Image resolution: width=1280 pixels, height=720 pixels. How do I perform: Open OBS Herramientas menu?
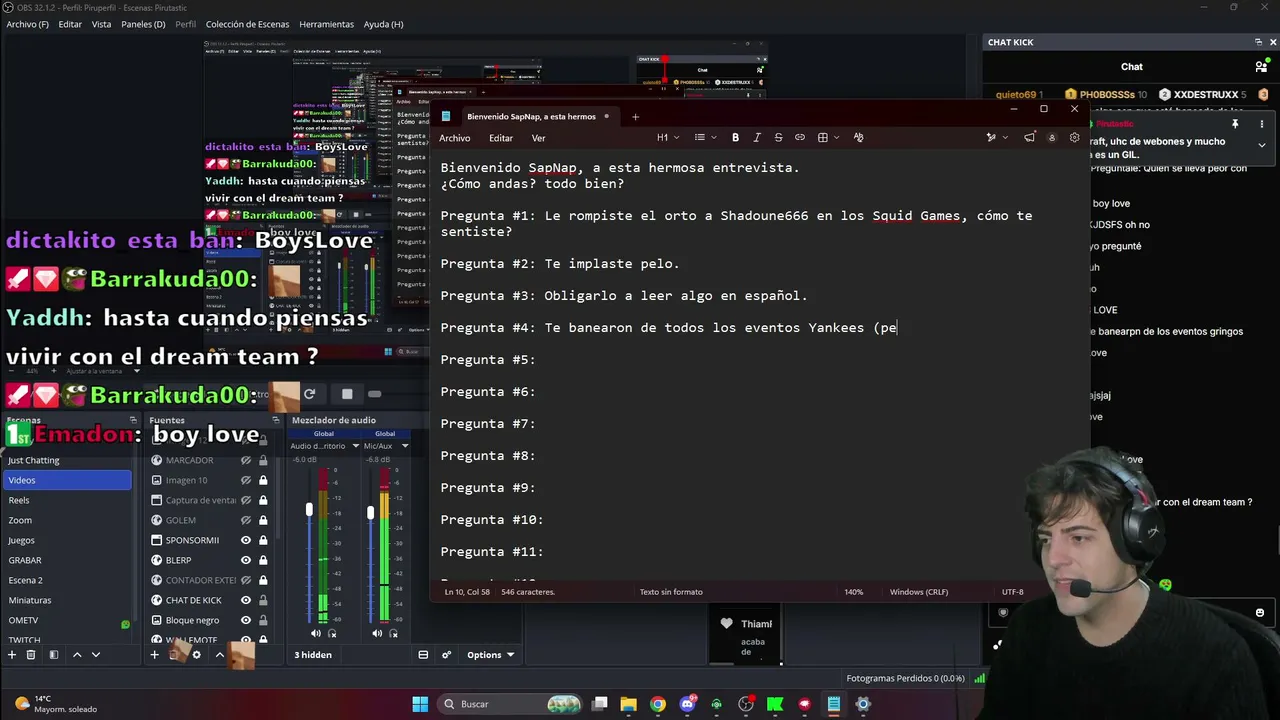[x=326, y=24]
